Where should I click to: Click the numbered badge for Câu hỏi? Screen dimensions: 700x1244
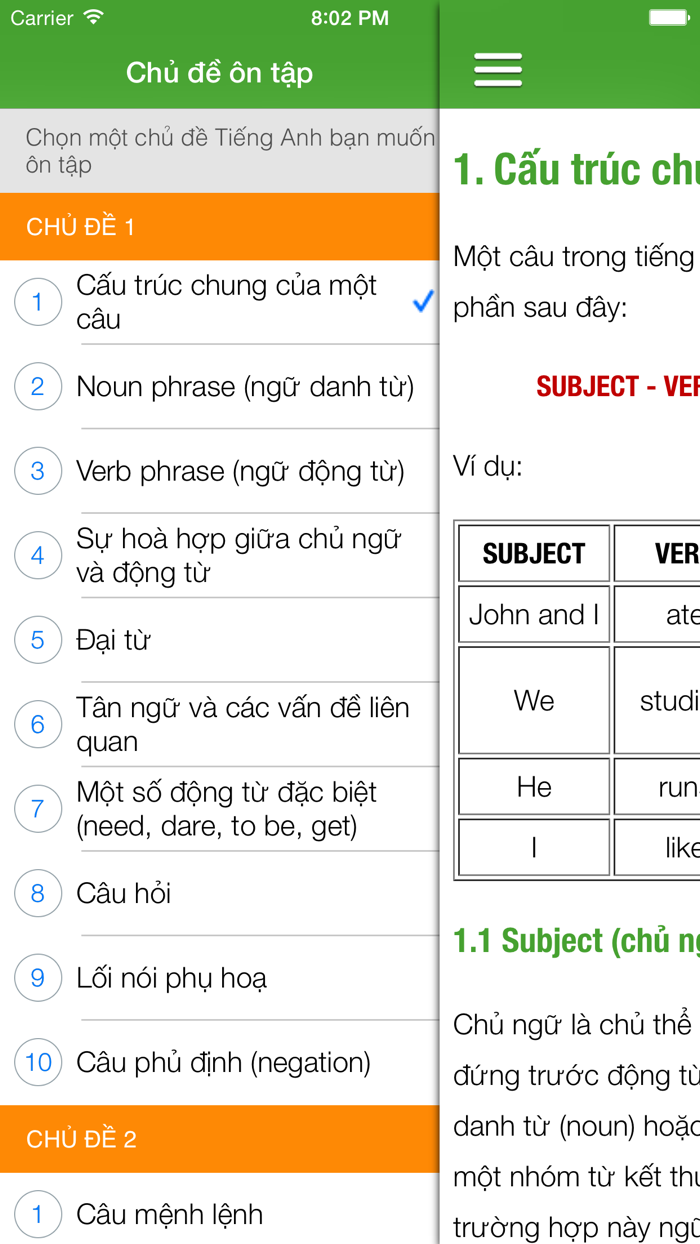(x=37, y=893)
